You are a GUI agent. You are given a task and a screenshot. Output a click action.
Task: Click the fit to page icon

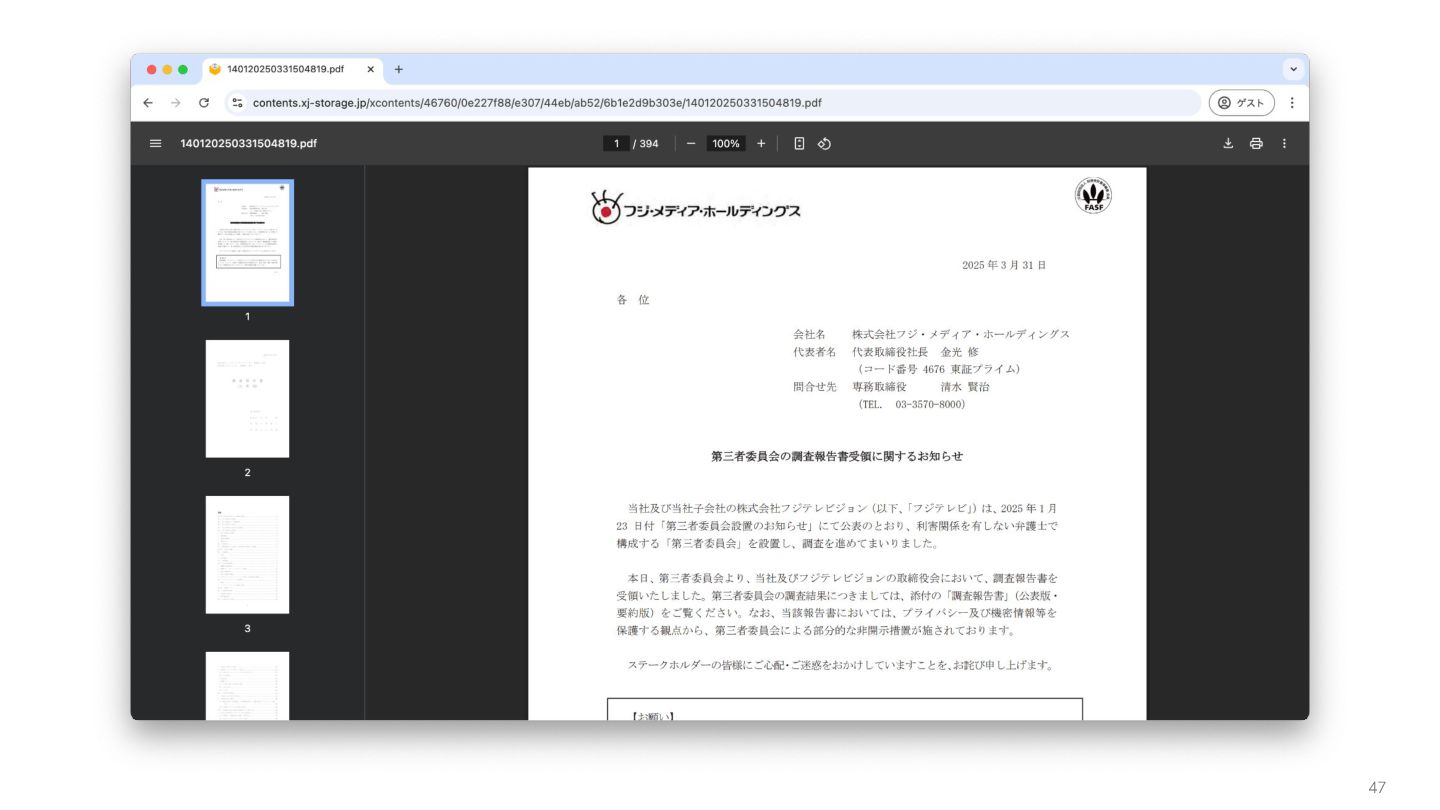(799, 143)
